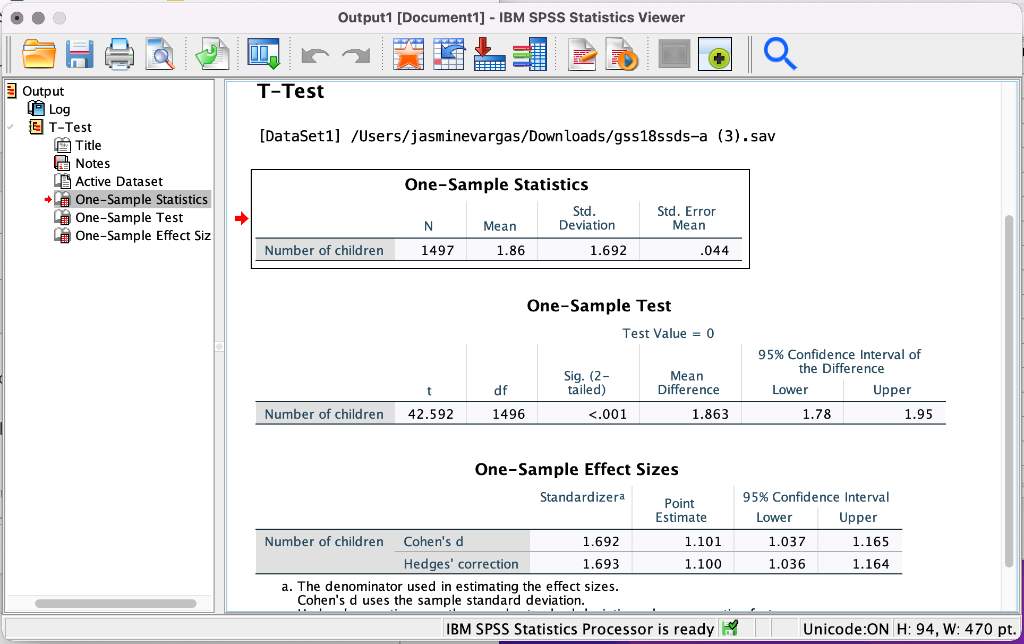Click the outline pane horizontal scrollbar
The image size is (1024, 644).
point(116,604)
